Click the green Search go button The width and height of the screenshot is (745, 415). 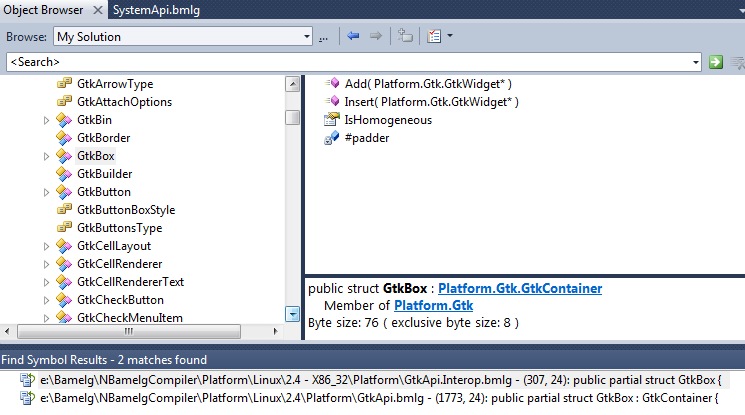click(x=715, y=62)
